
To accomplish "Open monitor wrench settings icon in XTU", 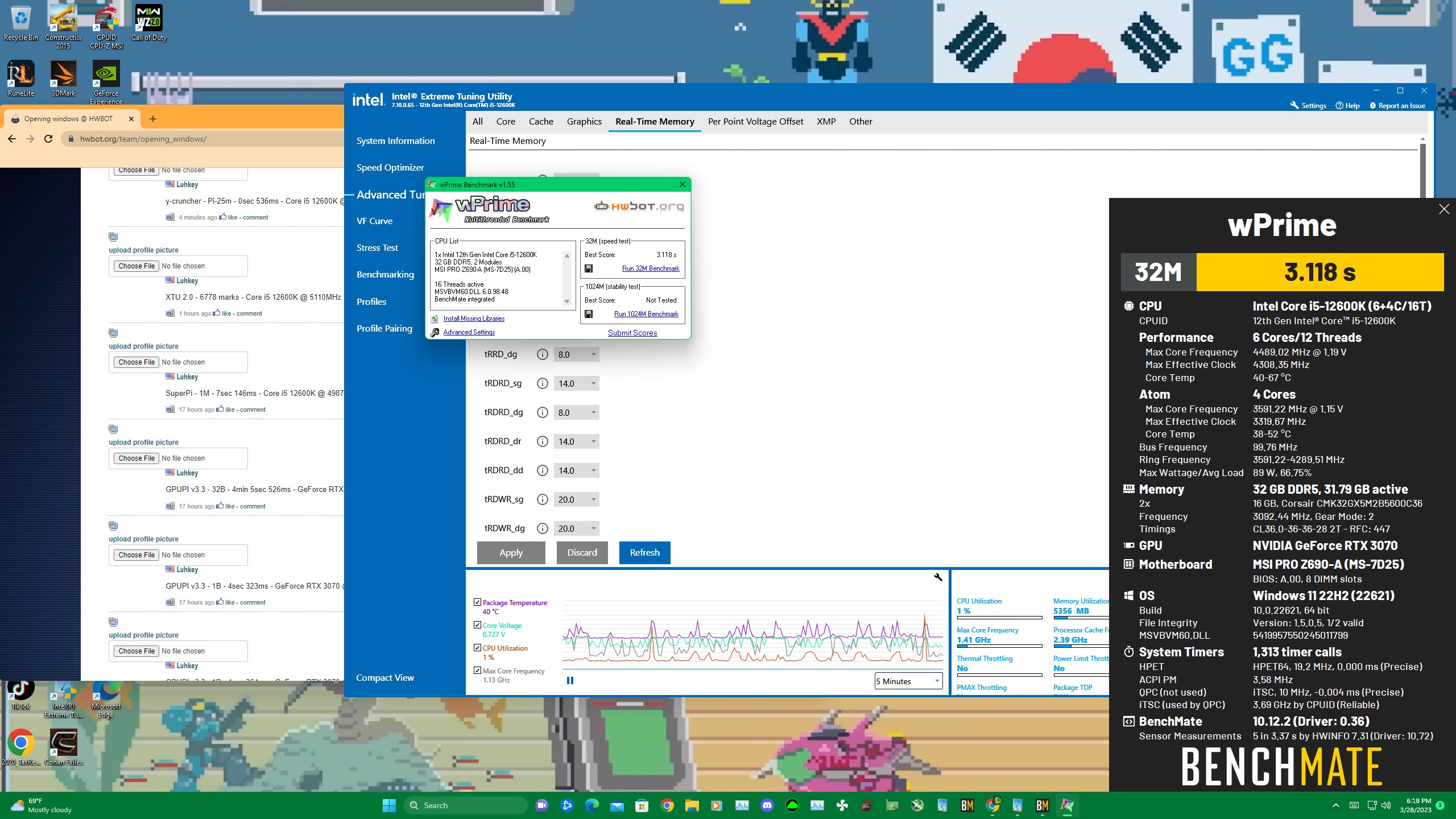I will coord(938,577).
